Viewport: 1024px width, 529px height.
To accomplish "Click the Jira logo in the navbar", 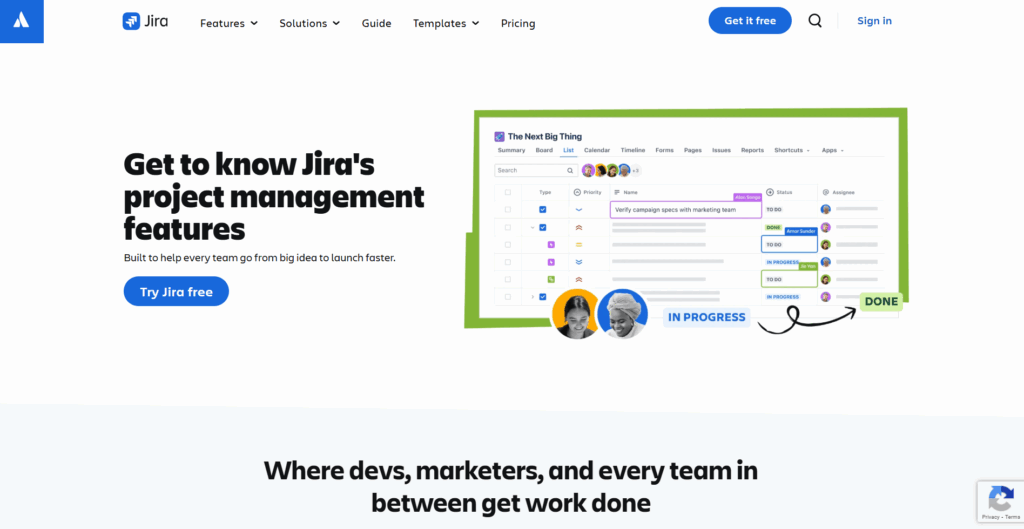I will point(145,21).
